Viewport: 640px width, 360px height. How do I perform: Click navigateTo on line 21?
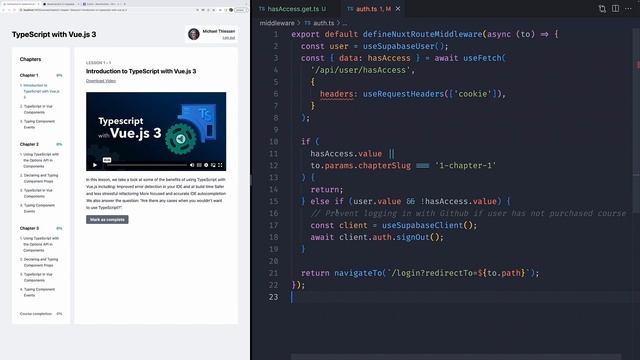358,273
